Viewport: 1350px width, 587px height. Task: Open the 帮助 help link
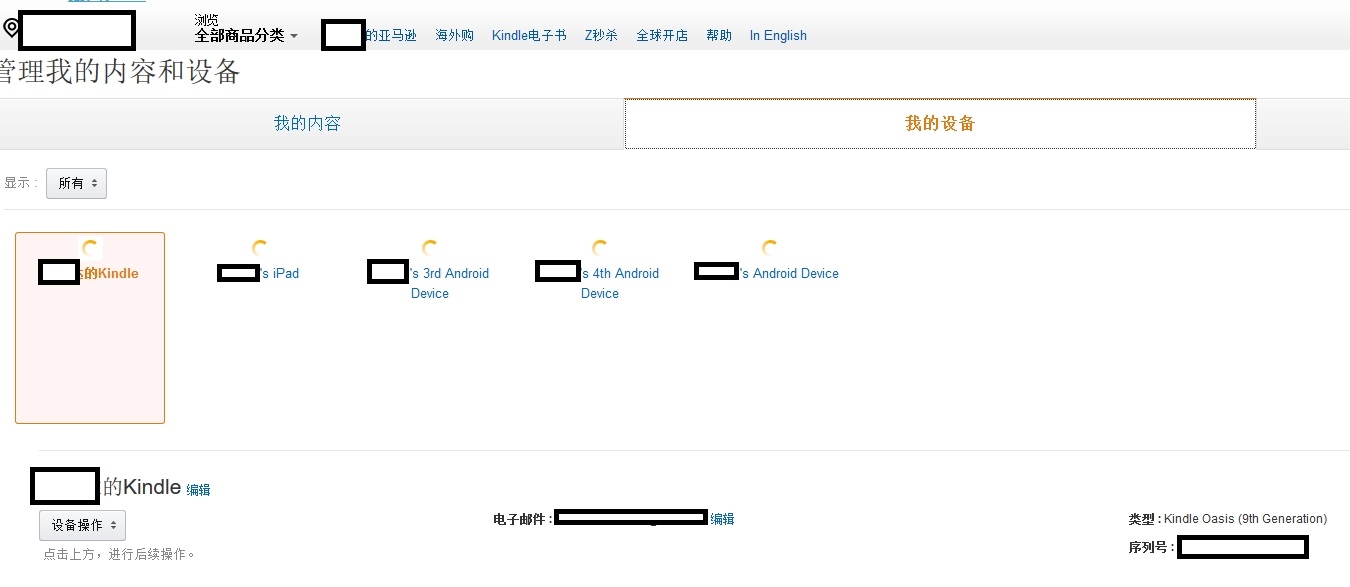718,35
